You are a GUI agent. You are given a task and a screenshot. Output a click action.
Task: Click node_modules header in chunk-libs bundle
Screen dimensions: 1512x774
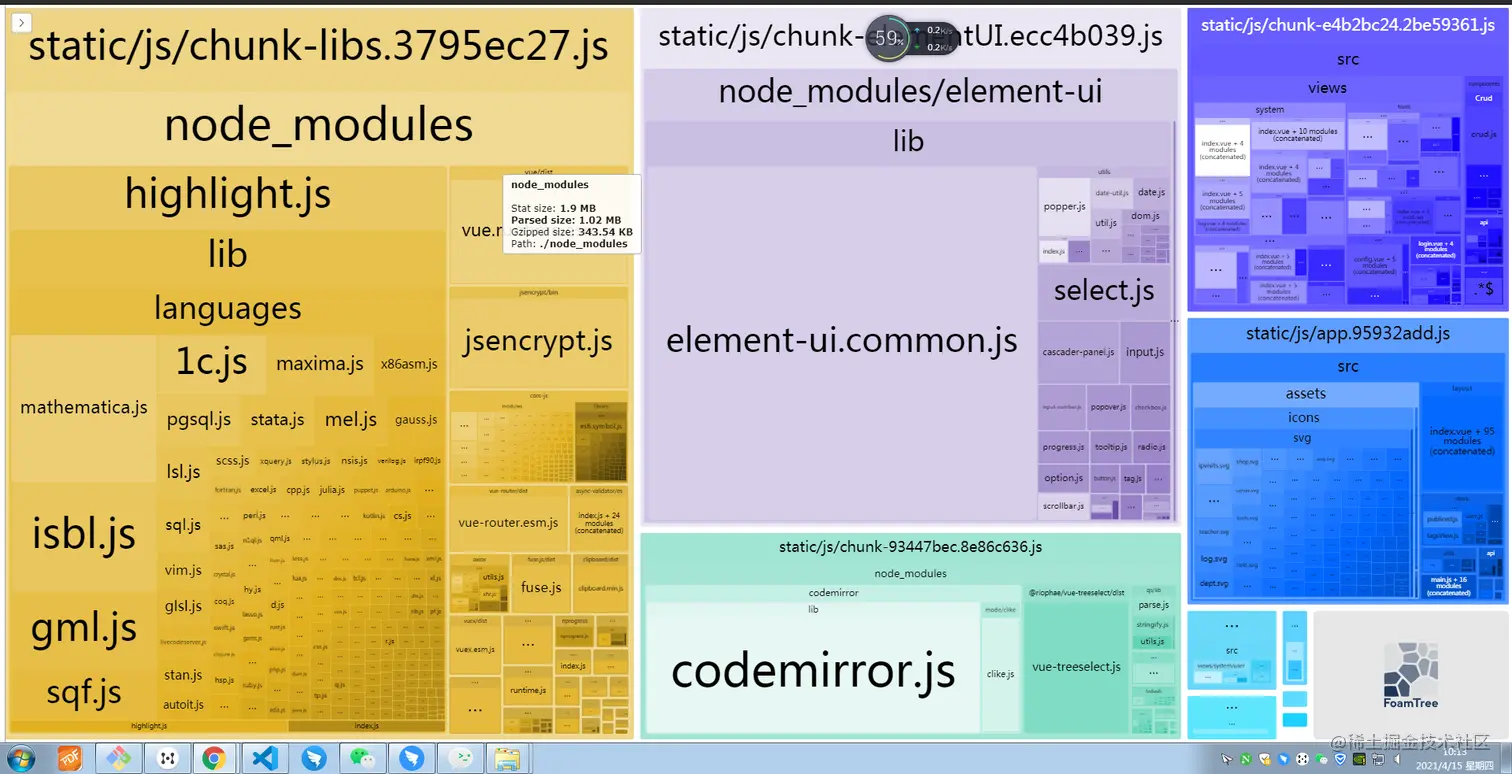[x=318, y=126]
